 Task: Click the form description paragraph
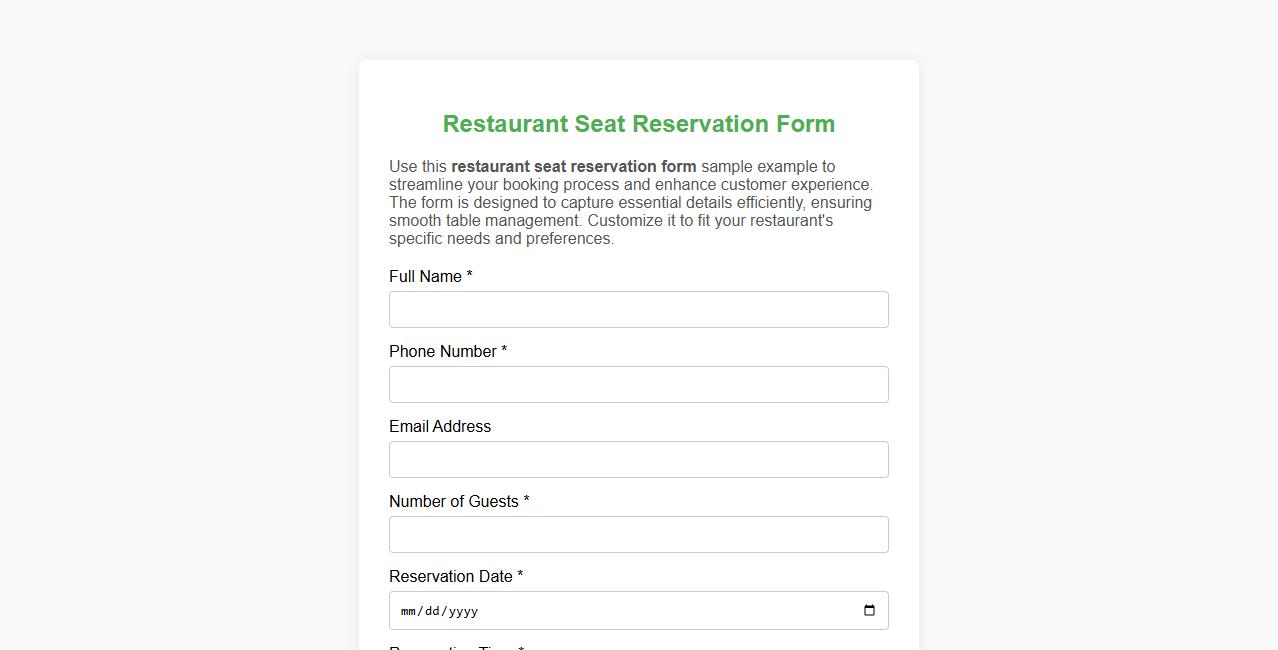point(630,202)
